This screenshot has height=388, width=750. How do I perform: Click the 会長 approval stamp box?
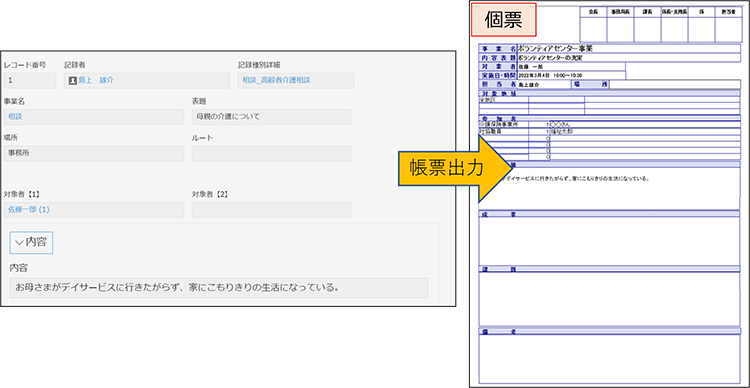594,25
